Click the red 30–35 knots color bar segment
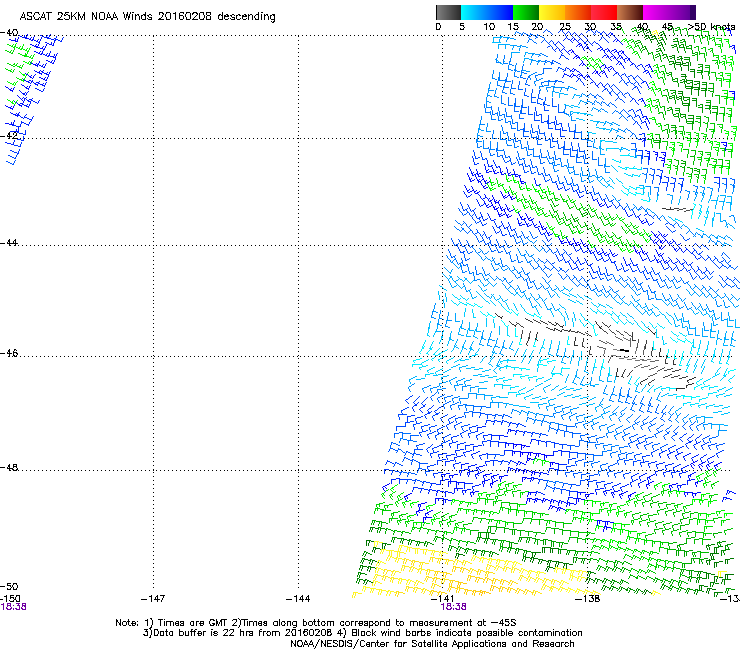740x650 pixels. 604,12
